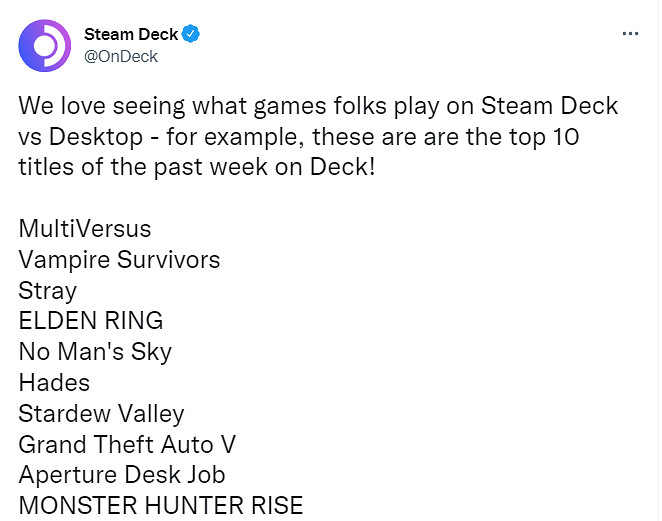Click the Stray game title
The image size is (662, 521).
tap(47, 291)
